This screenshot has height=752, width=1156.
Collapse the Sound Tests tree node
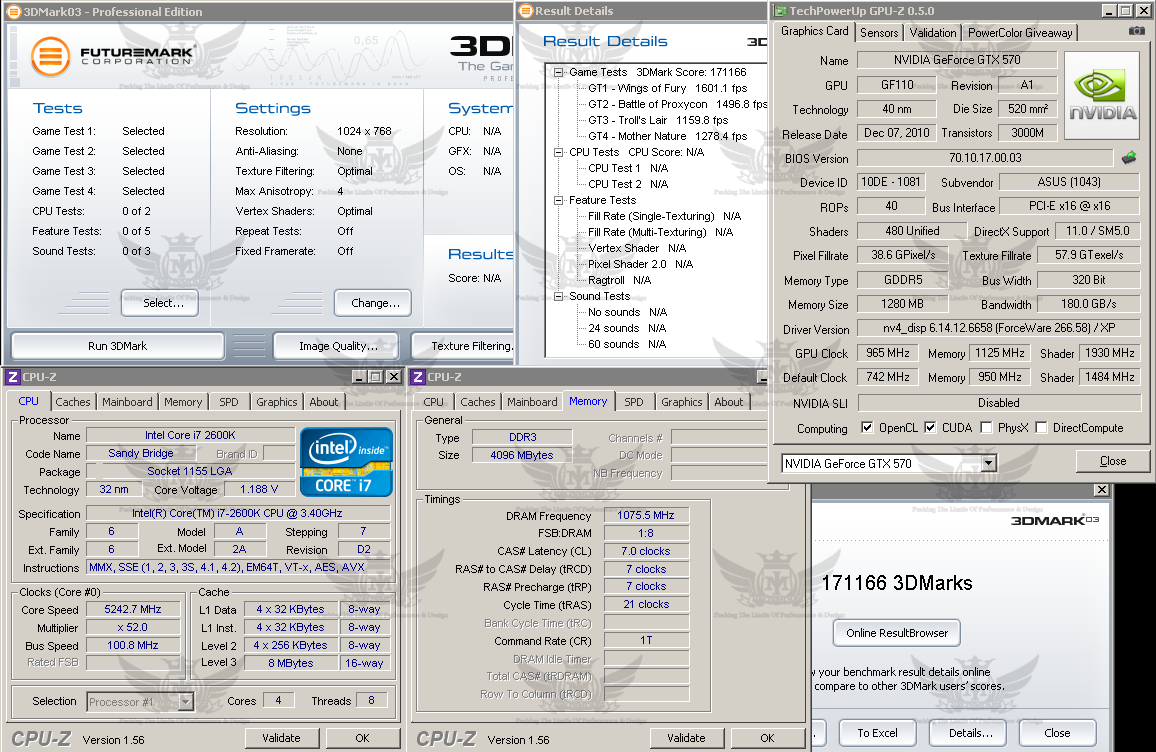558,296
